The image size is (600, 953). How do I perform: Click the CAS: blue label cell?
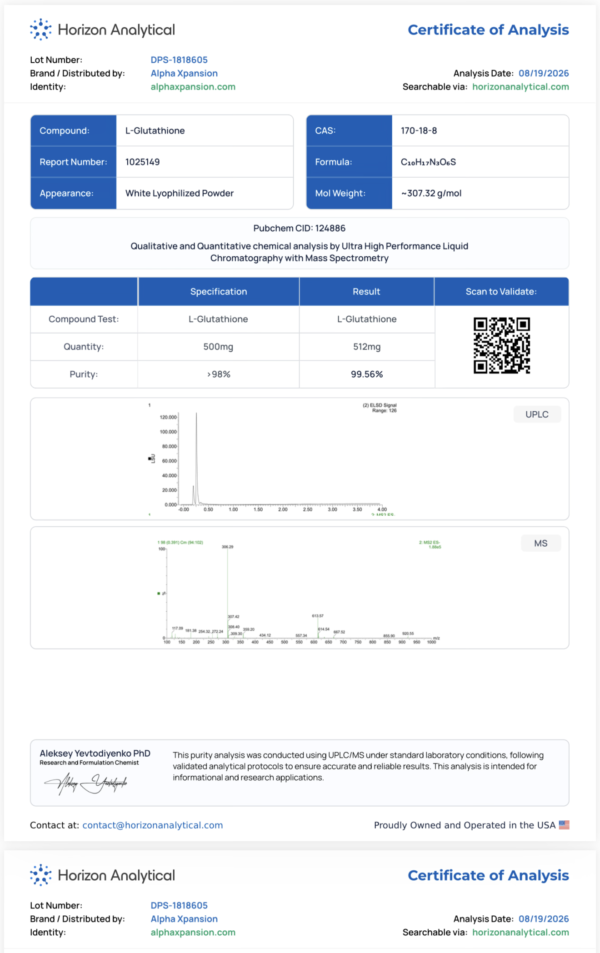click(x=350, y=131)
